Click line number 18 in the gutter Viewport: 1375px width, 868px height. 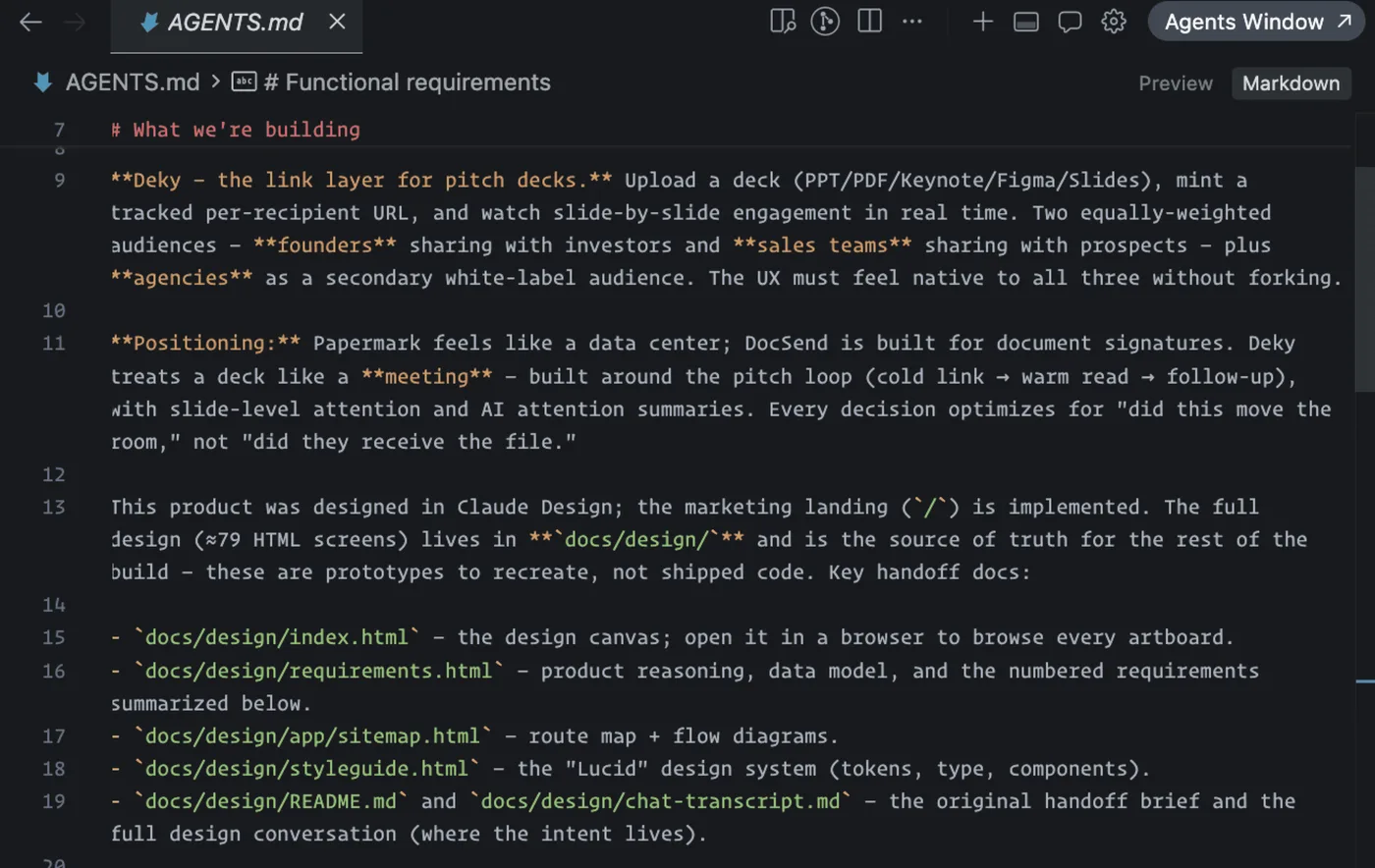pyautogui.click(x=54, y=769)
